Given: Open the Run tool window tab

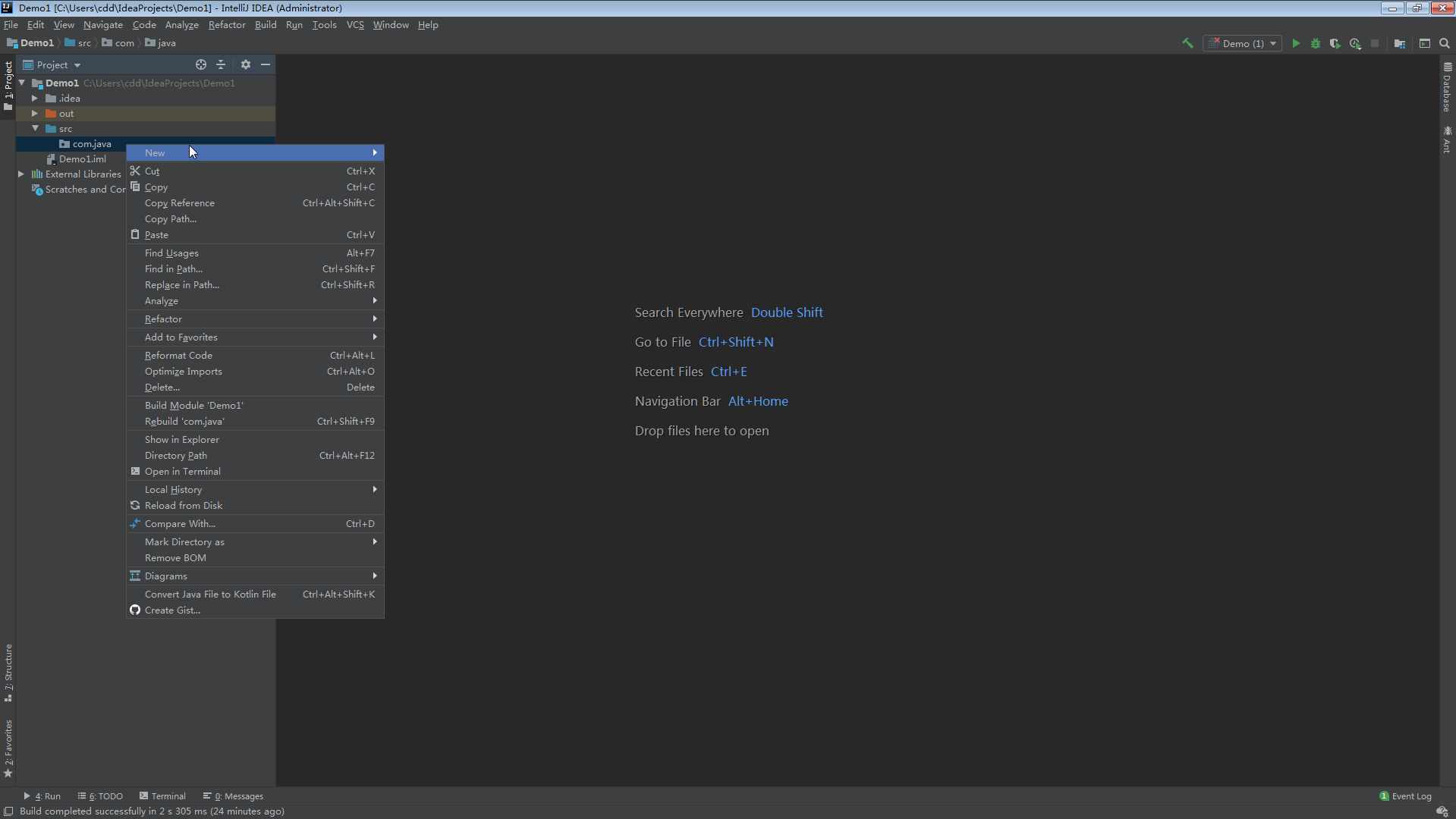Looking at the screenshot, I should coord(42,796).
